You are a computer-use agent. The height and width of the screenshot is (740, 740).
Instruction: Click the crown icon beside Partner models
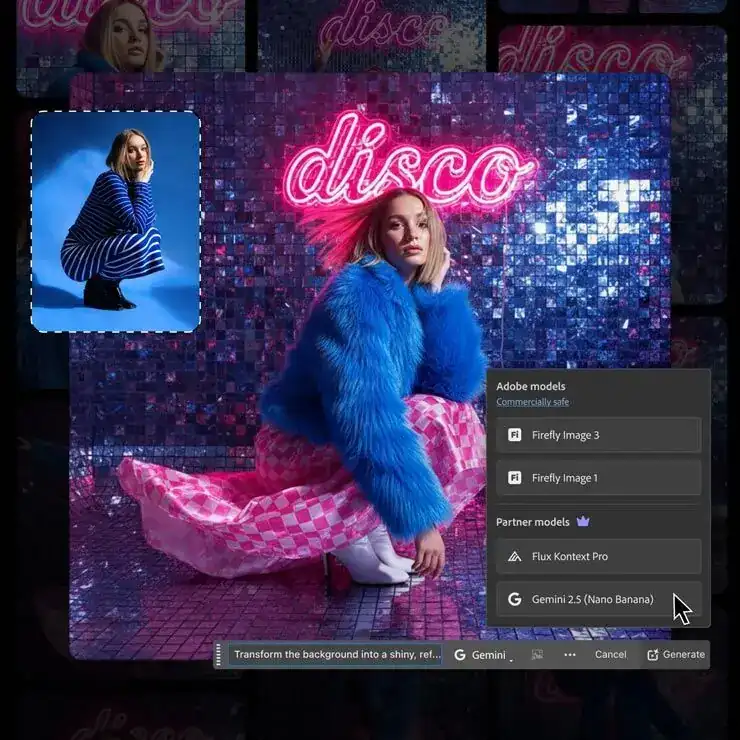click(x=585, y=522)
